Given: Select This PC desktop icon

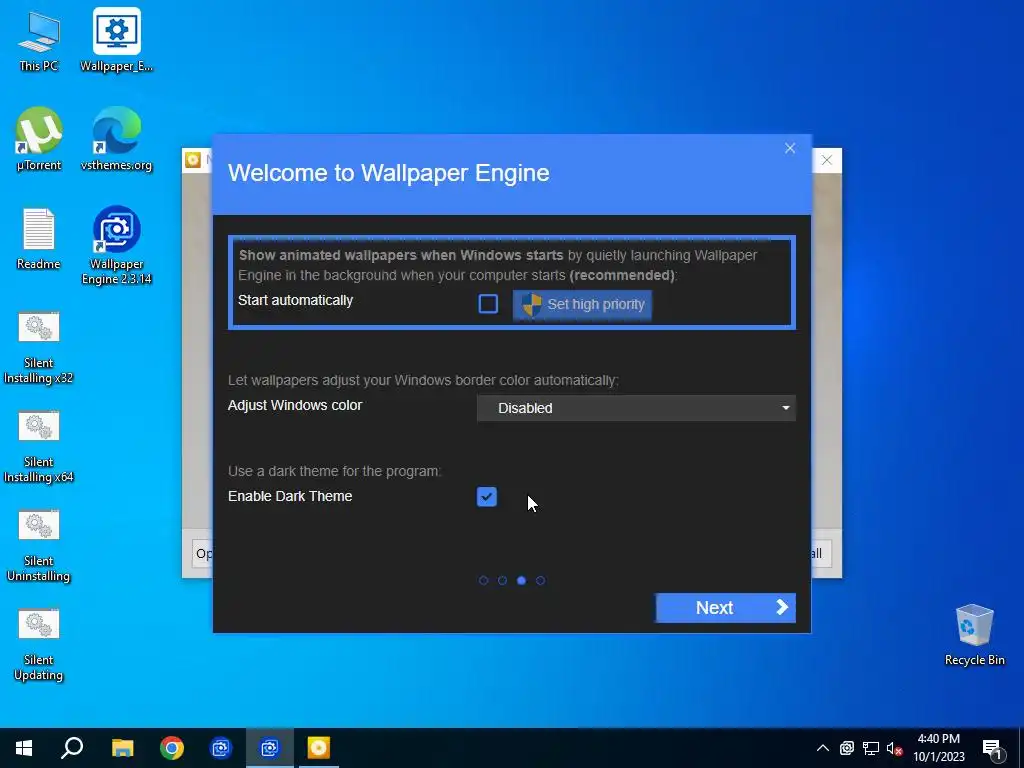Looking at the screenshot, I should tap(39, 41).
